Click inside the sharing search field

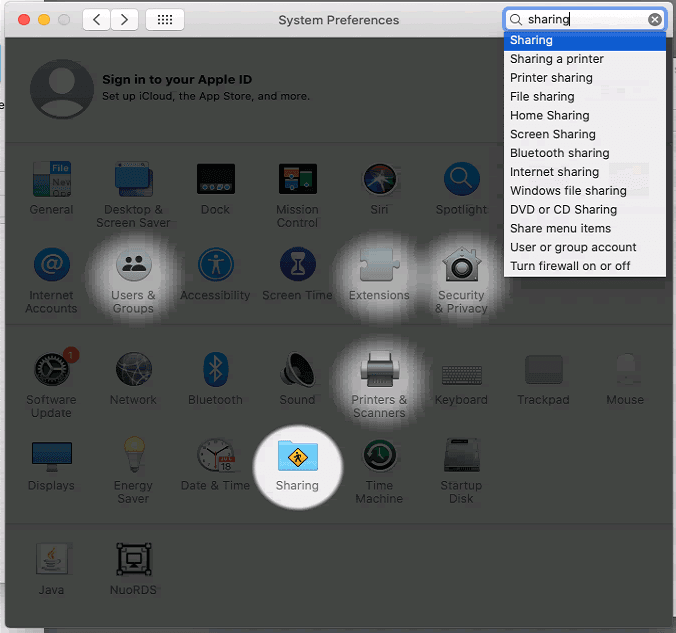[x=585, y=19]
